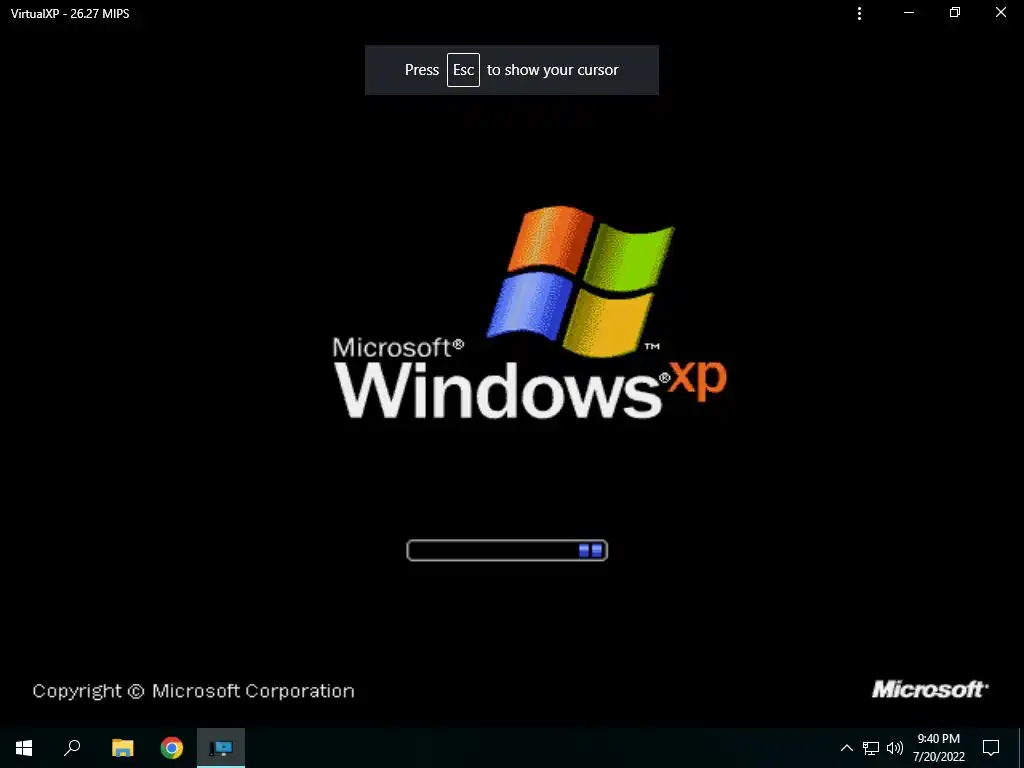Launch File Explorer from the taskbar
Viewport: 1024px width, 768px height.
coord(122,748)
